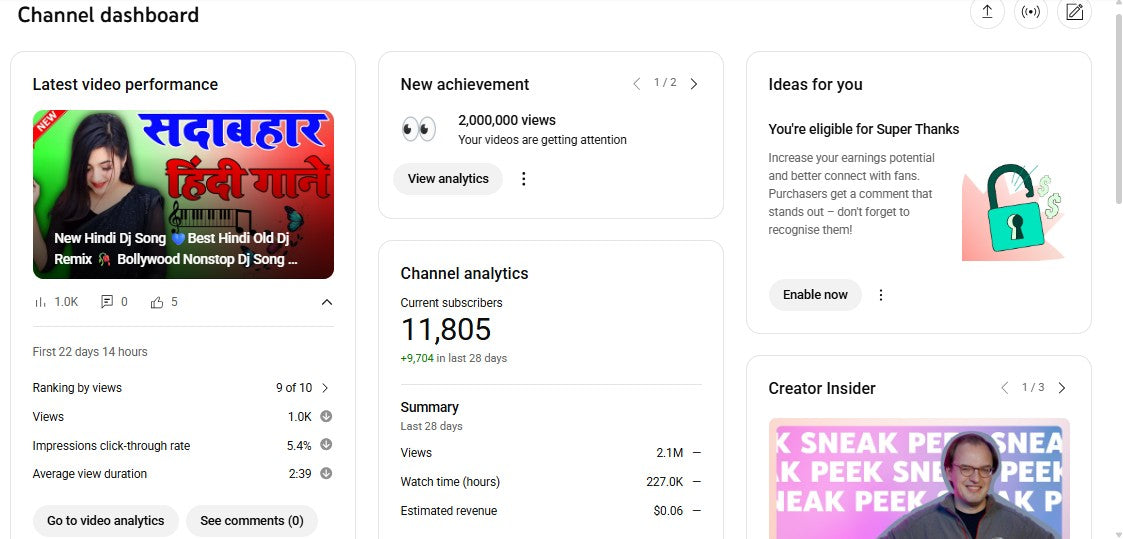Click the Views down-arrow indicator

326,417
